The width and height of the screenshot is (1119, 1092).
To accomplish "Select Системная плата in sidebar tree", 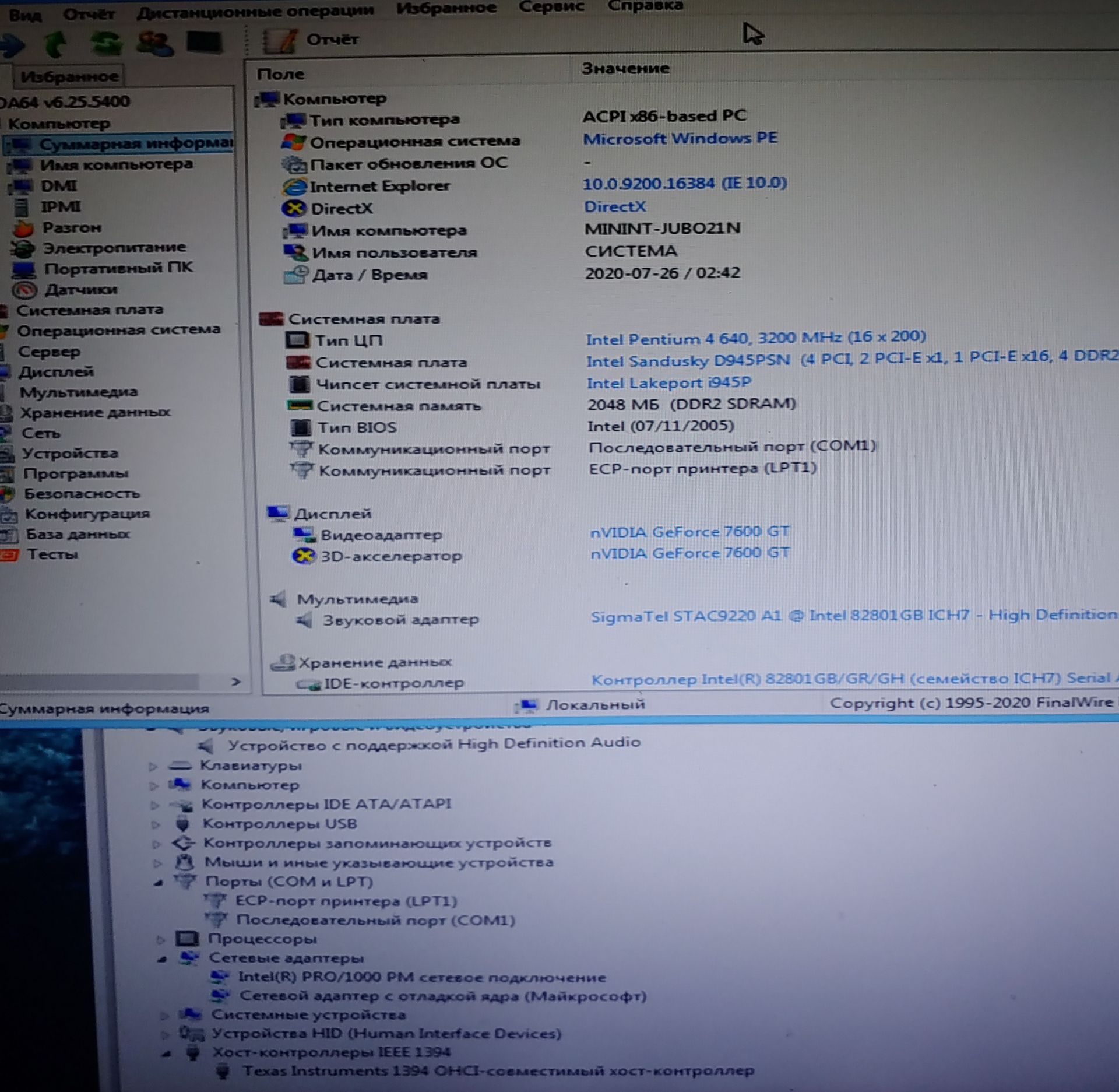I will tap(90, 310).
